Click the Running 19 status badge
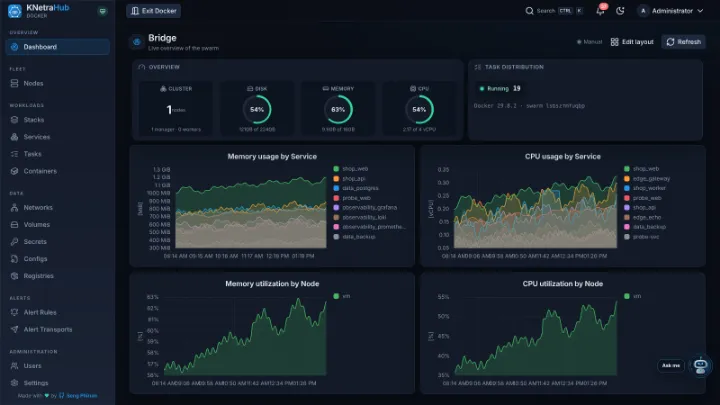The height and width of the screenshot is (405, 720). tap(500, 88)
